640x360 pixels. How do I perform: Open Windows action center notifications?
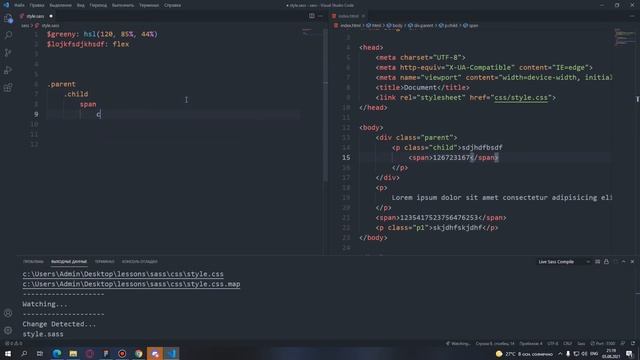point(629,354)
